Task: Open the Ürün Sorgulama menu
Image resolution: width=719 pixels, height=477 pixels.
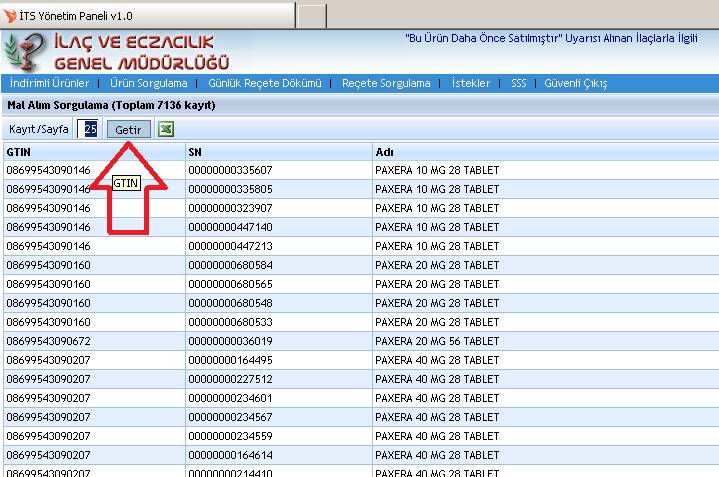Action: (x=149, y=83)
